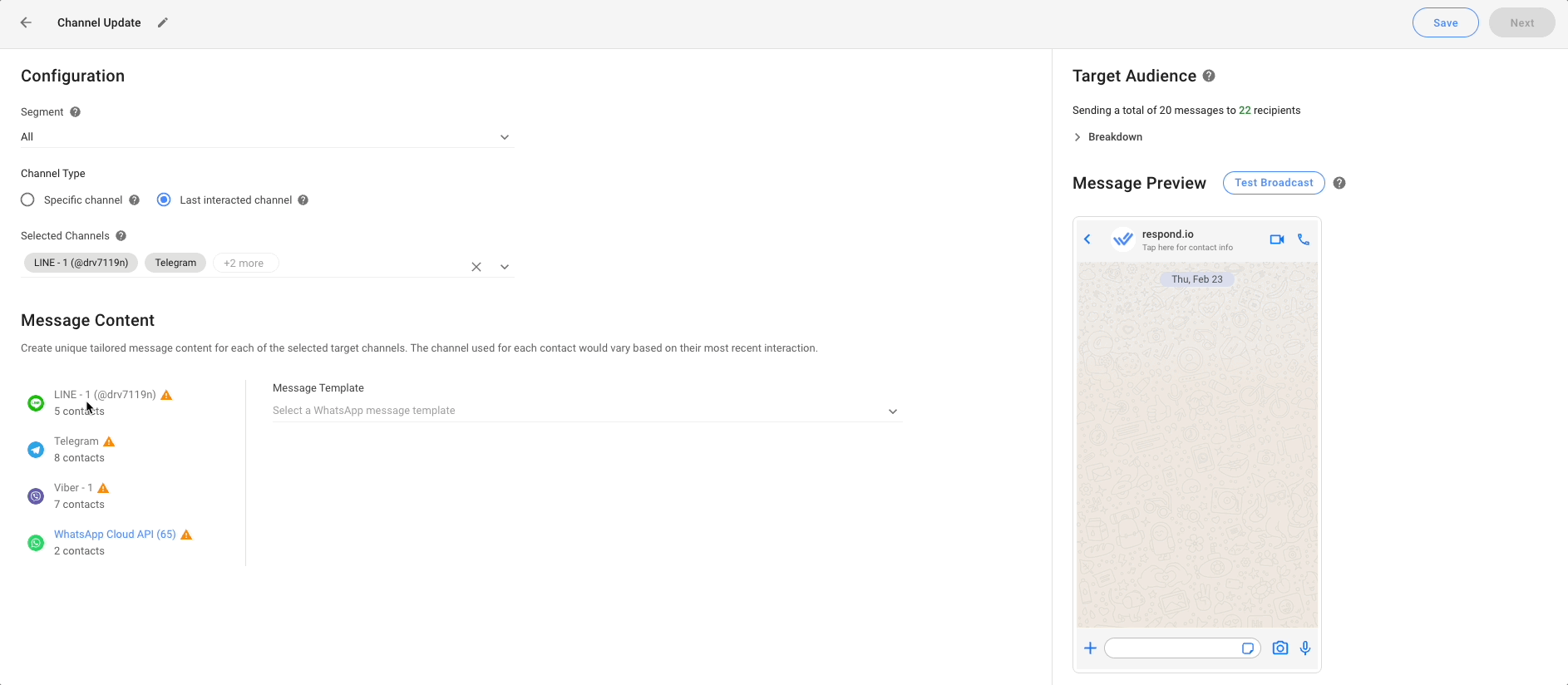The width and height of the screenshot is (1568, 685).
Task: Open the WhatsApp message template dropdown
Action: click(586, 411)
